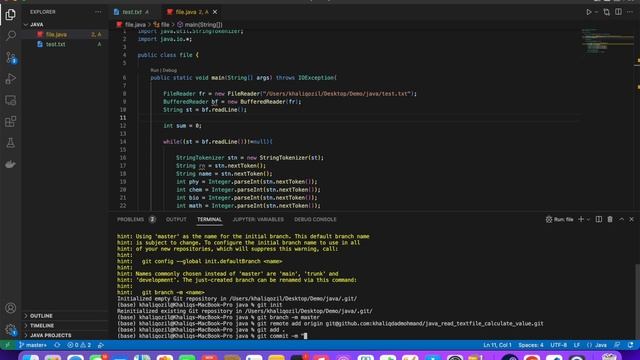Screen dimensions: 640x360
Task: Open the Remote Explorer view
Action: (11, 100)
